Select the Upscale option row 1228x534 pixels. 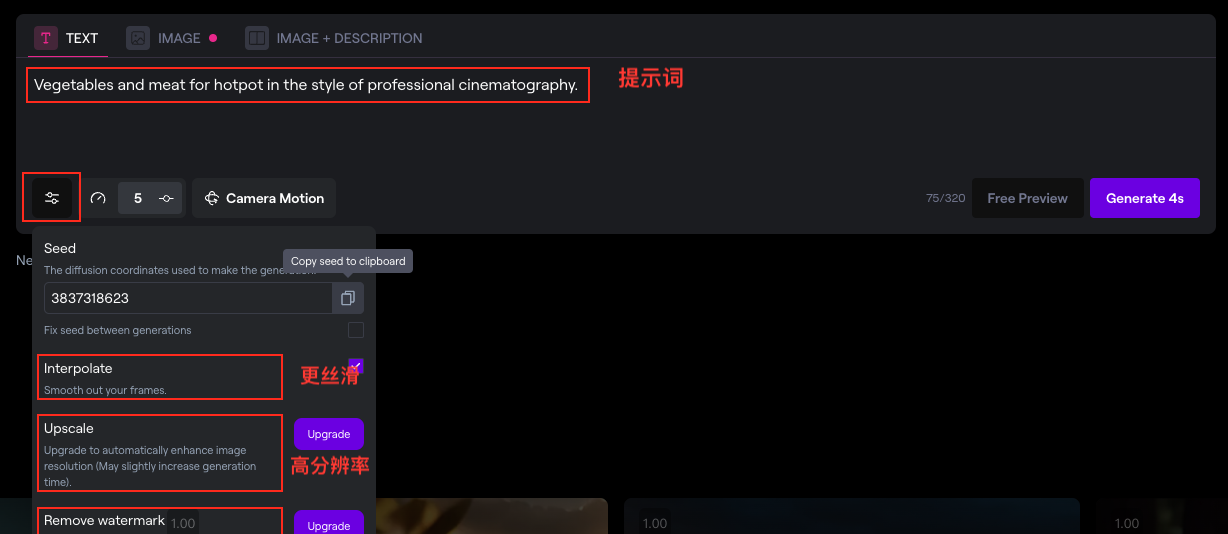point(160,453)
